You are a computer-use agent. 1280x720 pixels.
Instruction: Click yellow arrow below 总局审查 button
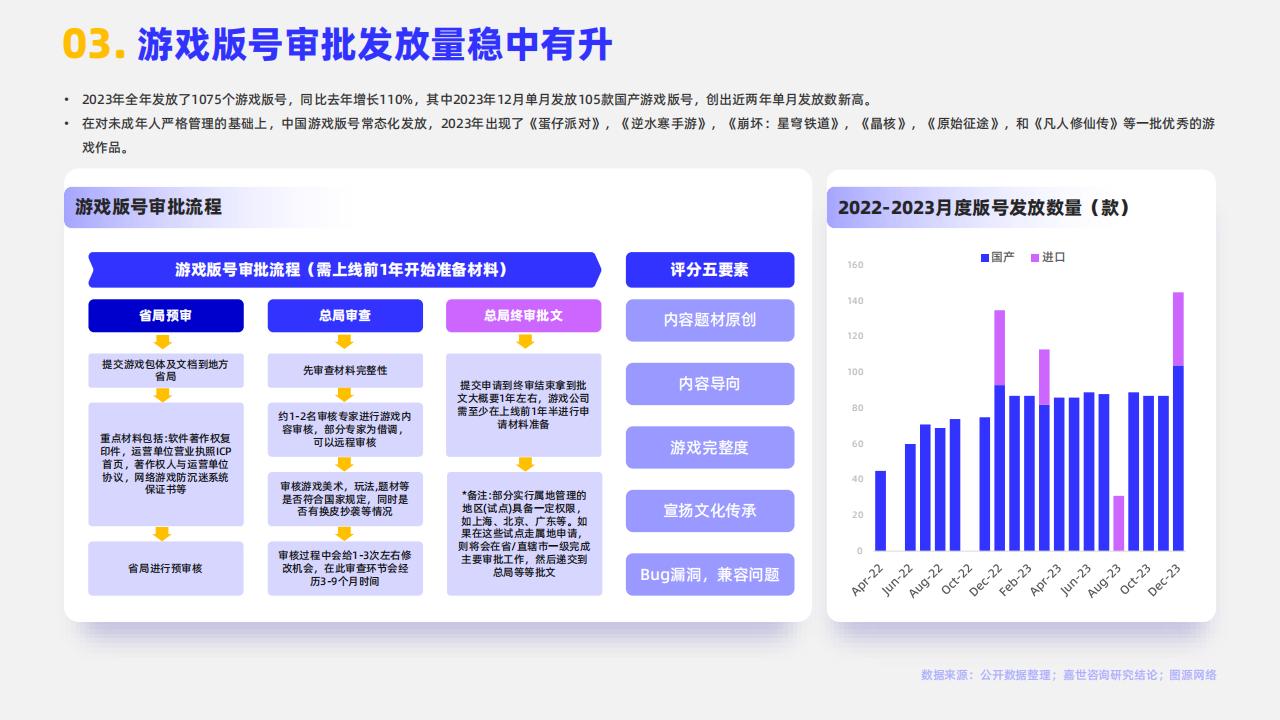click(x=345, y=341)
